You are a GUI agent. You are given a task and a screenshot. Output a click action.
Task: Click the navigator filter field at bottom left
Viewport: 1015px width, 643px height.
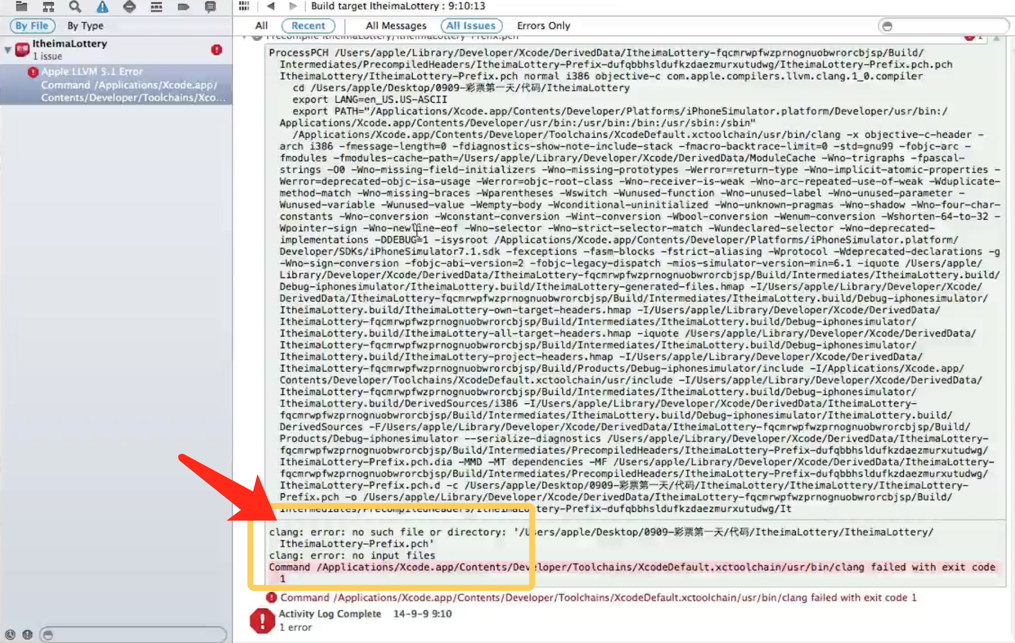133,635
